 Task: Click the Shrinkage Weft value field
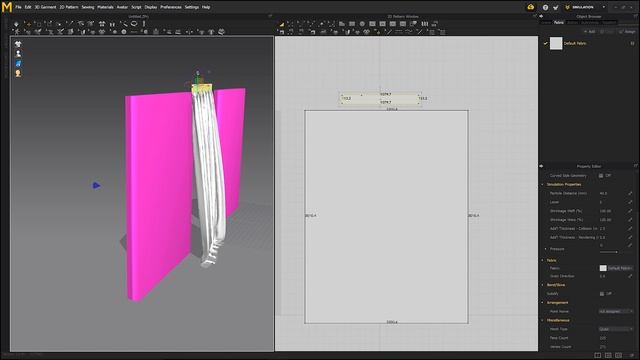click(x=612, y=211)
